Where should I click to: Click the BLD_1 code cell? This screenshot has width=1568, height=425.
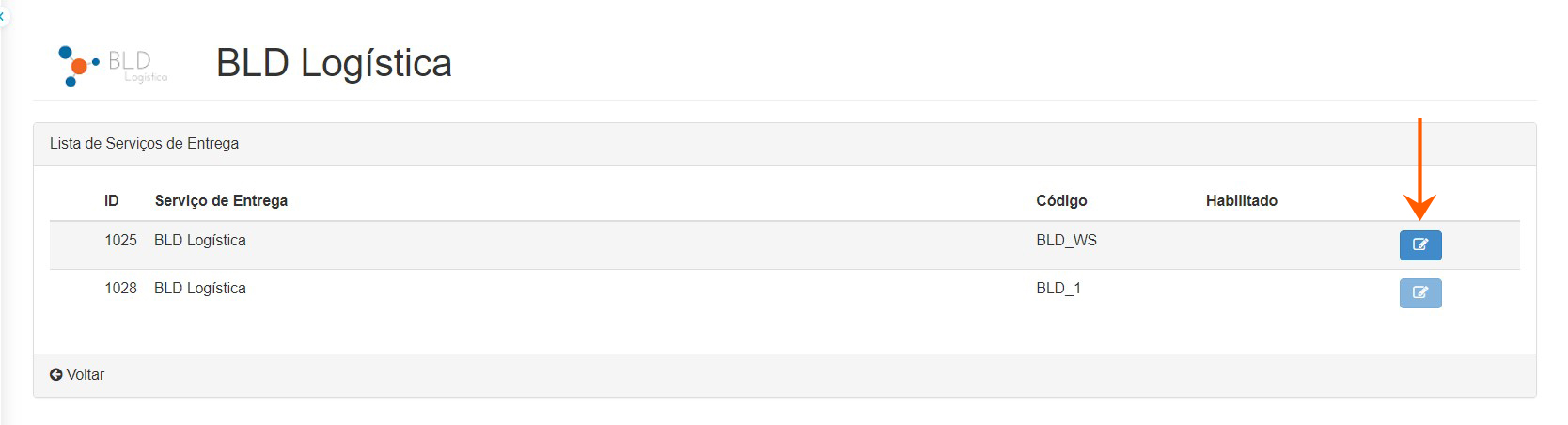point(1058,288)
